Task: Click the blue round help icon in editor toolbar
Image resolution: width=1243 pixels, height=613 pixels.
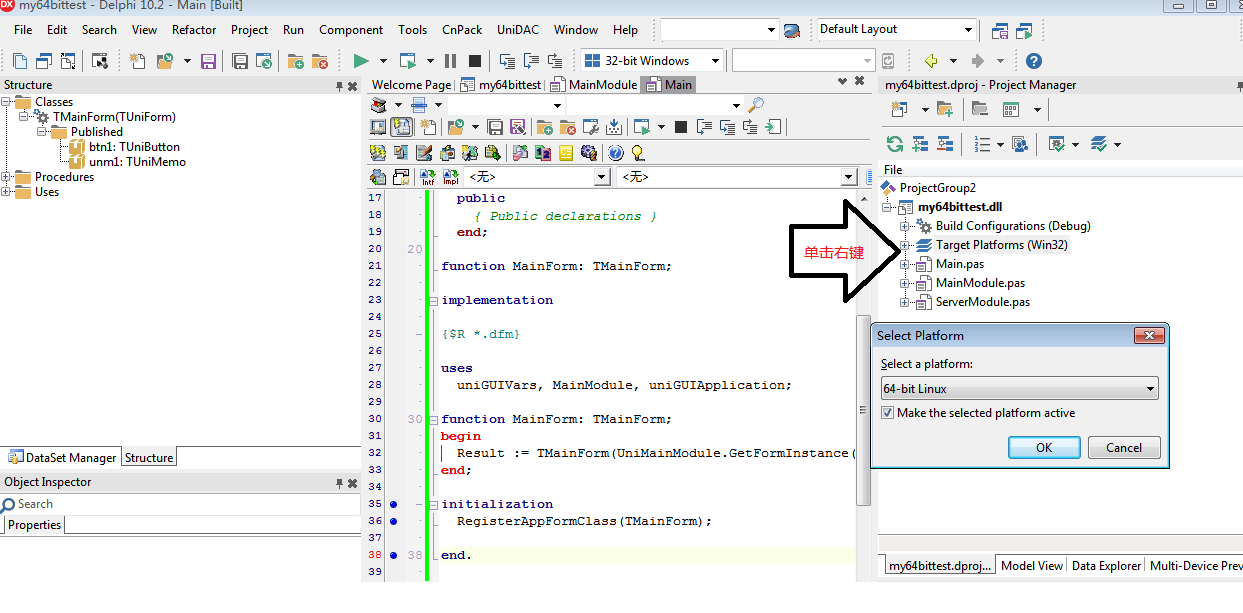Action: pyautogui.click(x=615, y=153)
